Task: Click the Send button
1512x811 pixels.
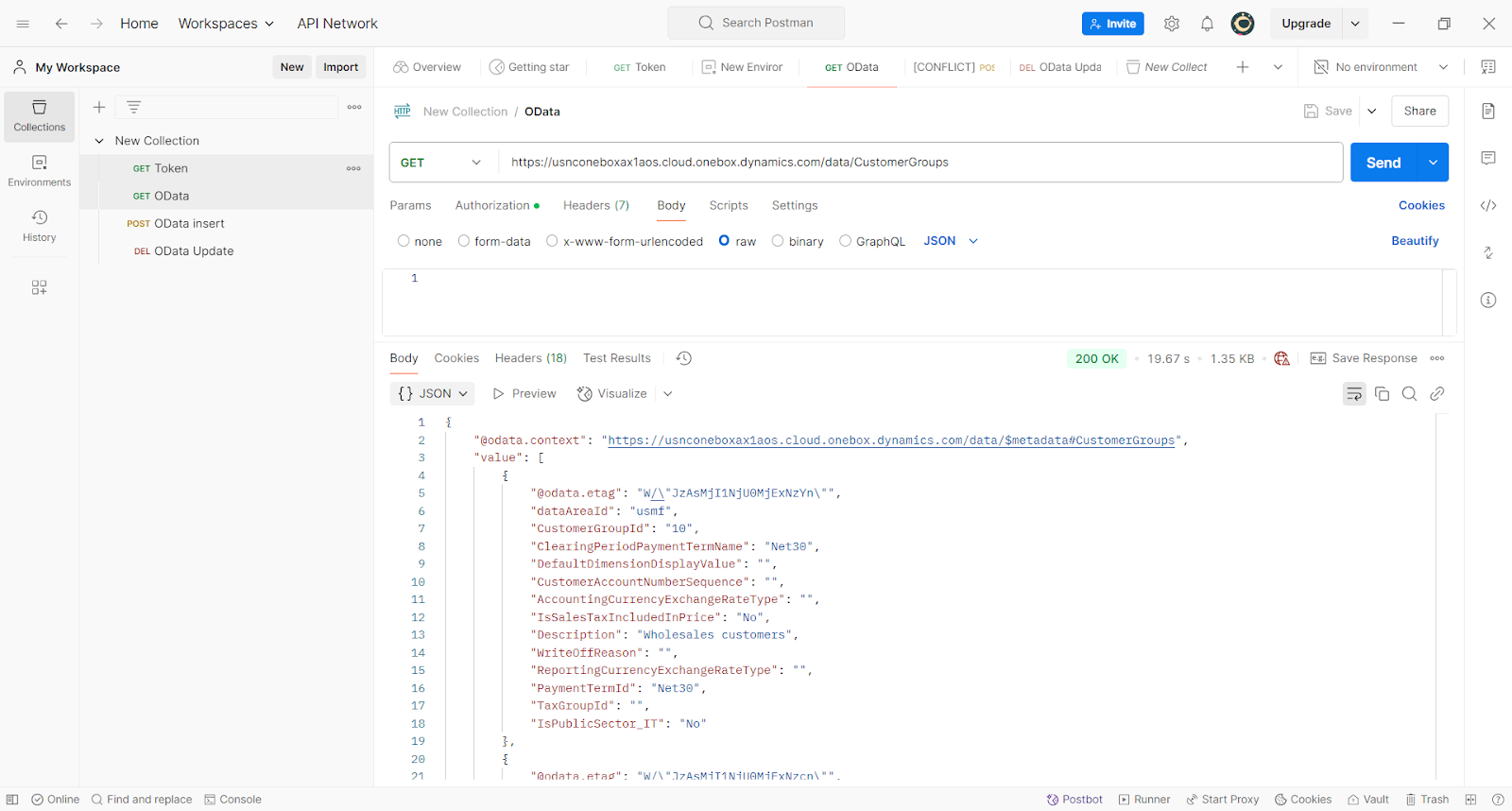Action: point(1383,163)
